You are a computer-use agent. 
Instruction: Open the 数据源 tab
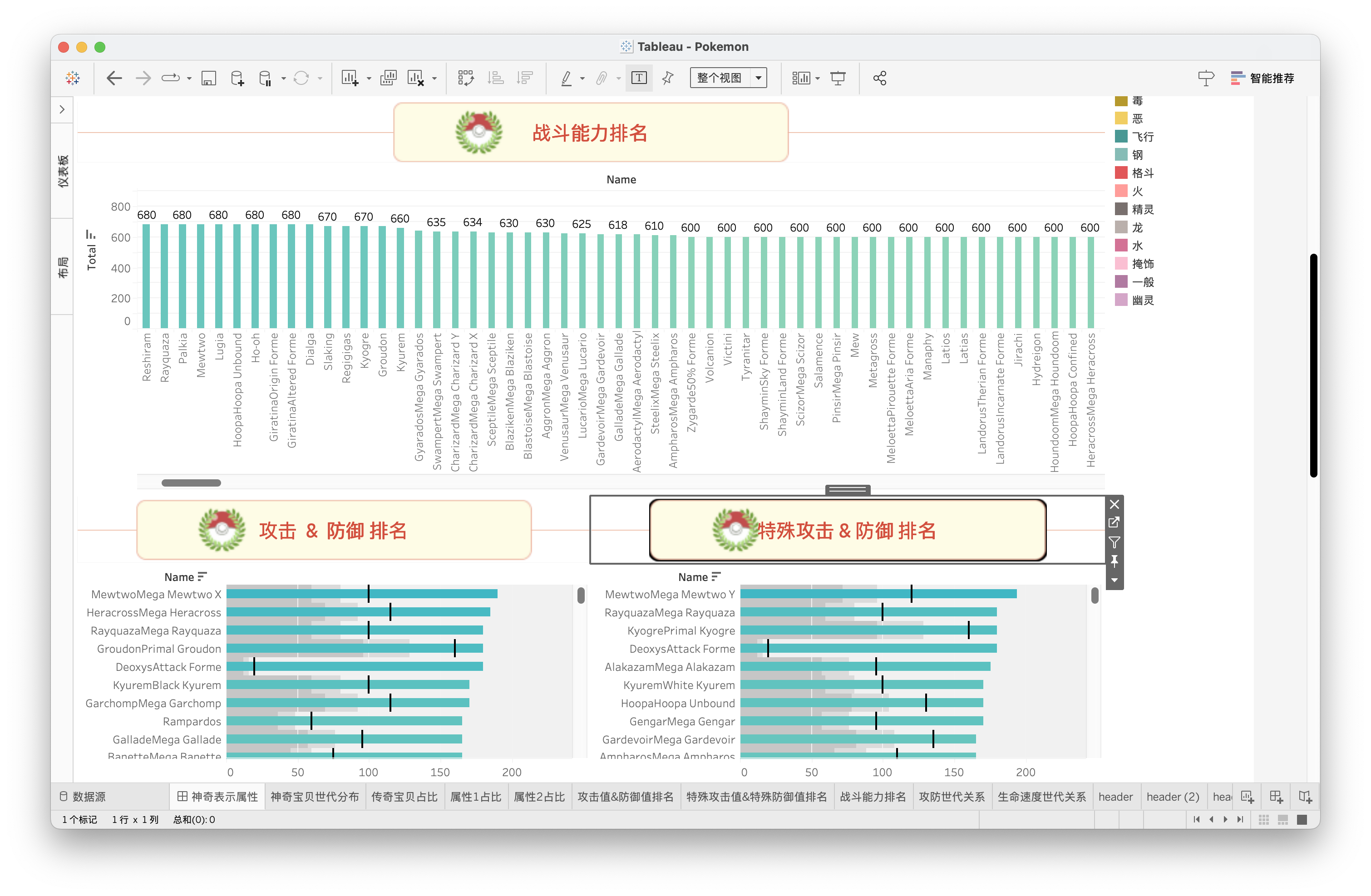point(83,797)
